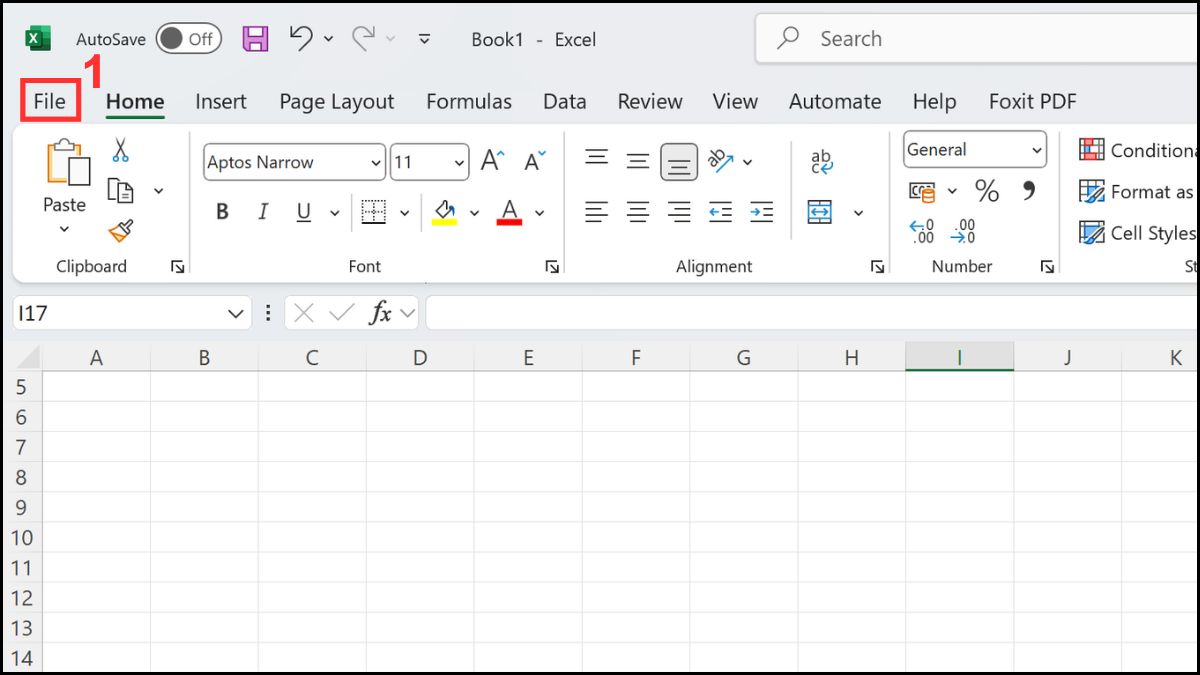Undo the last action

pyautogui.click(x=302, y=35)
